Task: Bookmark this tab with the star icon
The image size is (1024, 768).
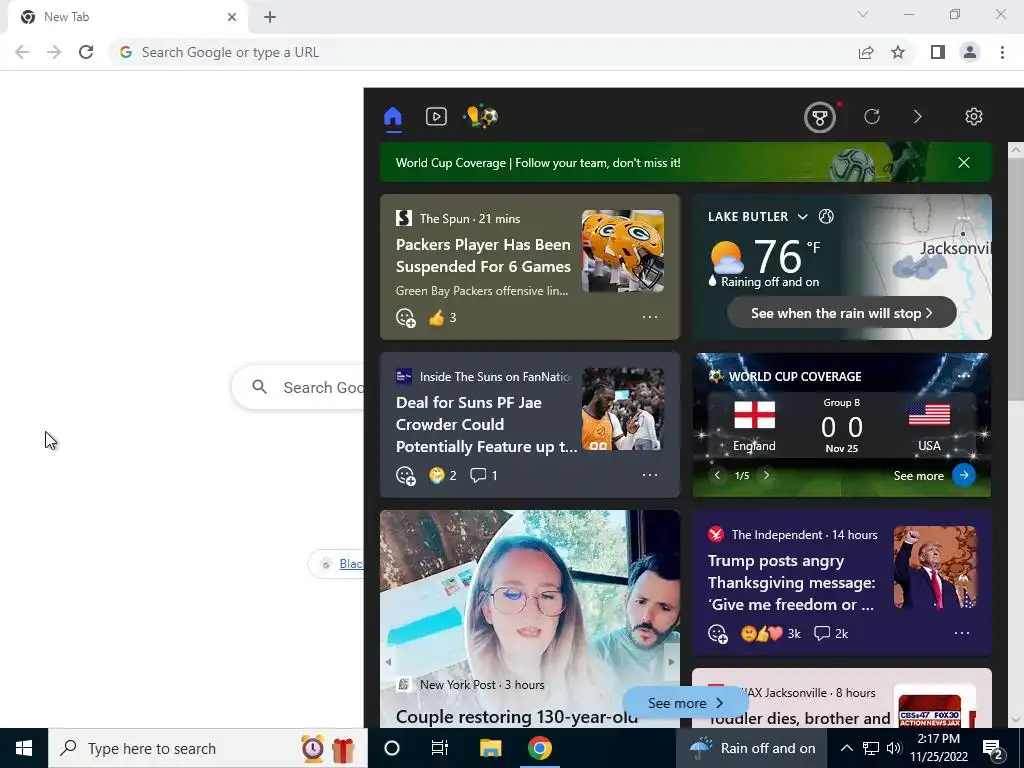Action: click(x=898, y=52)
